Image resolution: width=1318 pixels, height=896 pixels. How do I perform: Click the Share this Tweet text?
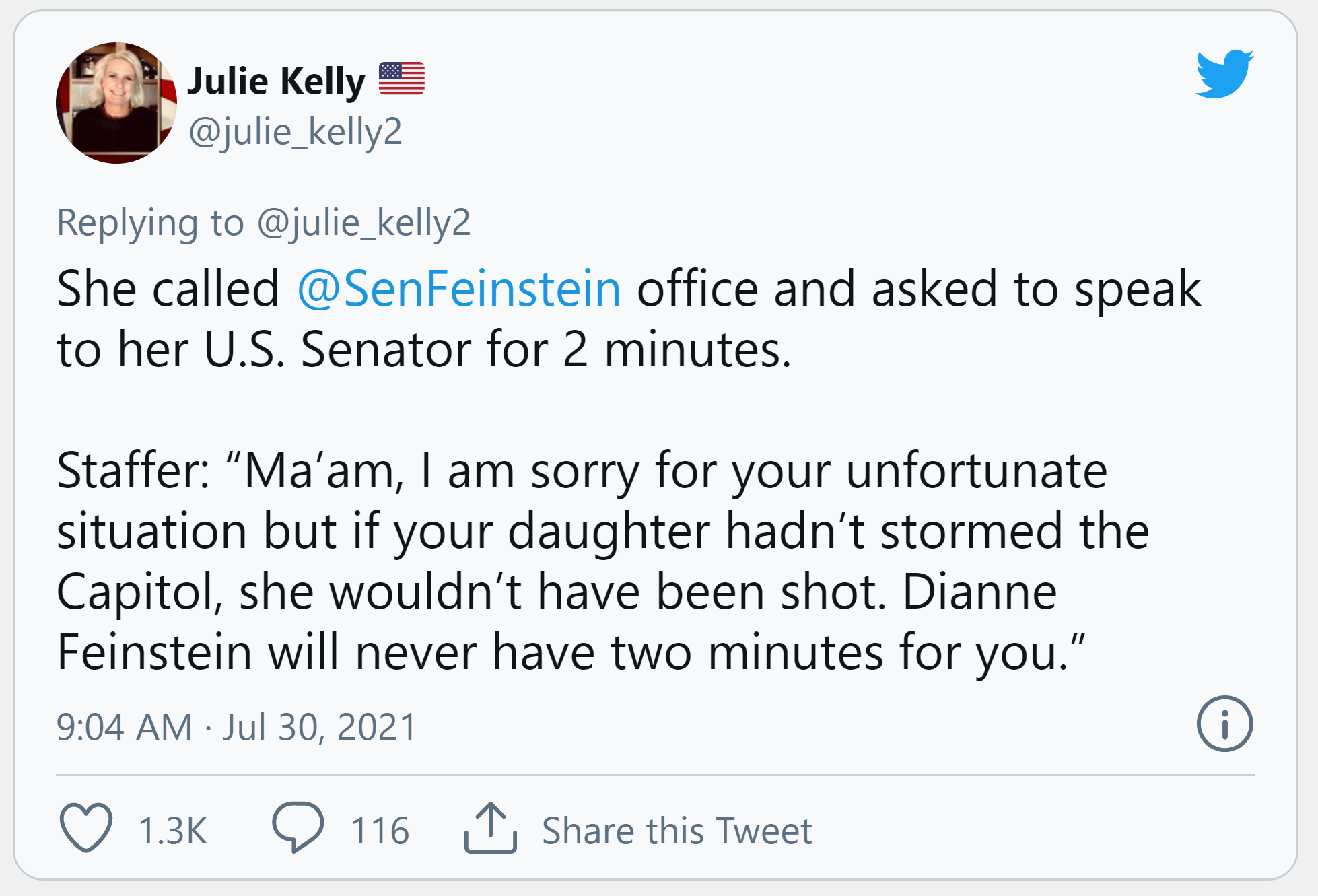pyautogui.click(x=677, y=831)
